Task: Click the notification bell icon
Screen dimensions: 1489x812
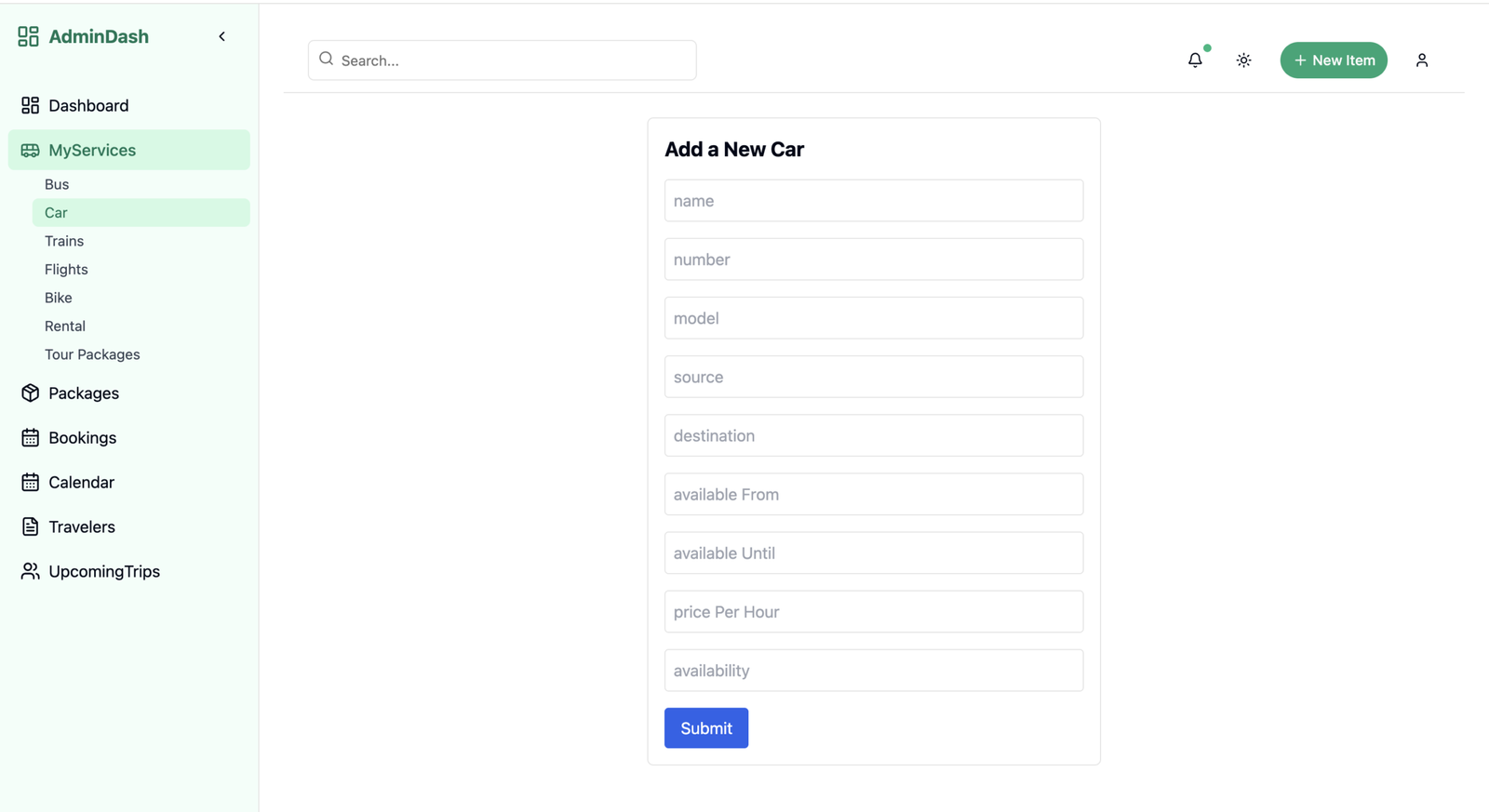Action: [1195, 60]
